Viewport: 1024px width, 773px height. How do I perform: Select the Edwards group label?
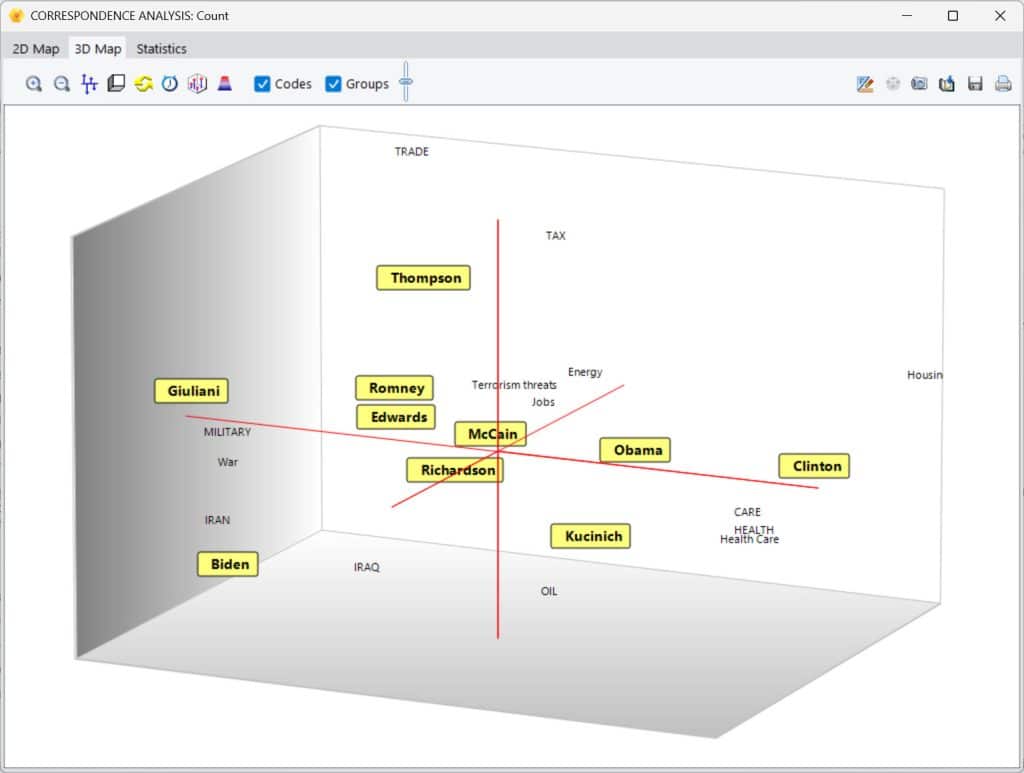click(x=396, y=417)
